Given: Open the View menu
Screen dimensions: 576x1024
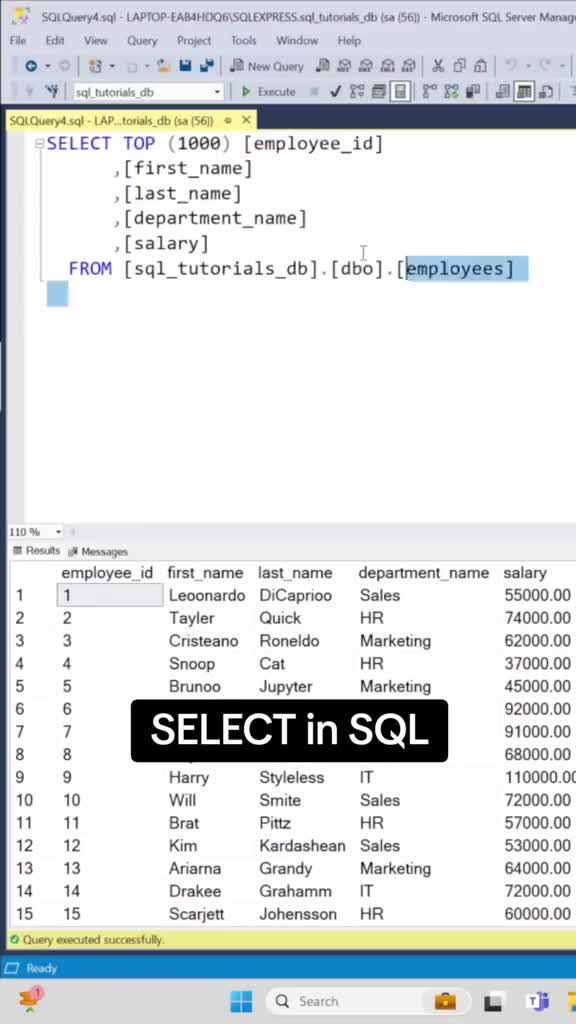Looking at the screenshot, I should pos(95,40).
